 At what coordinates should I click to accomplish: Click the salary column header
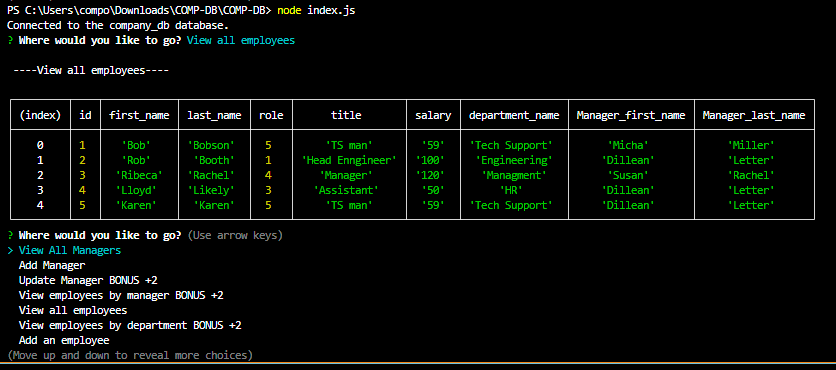433,115
